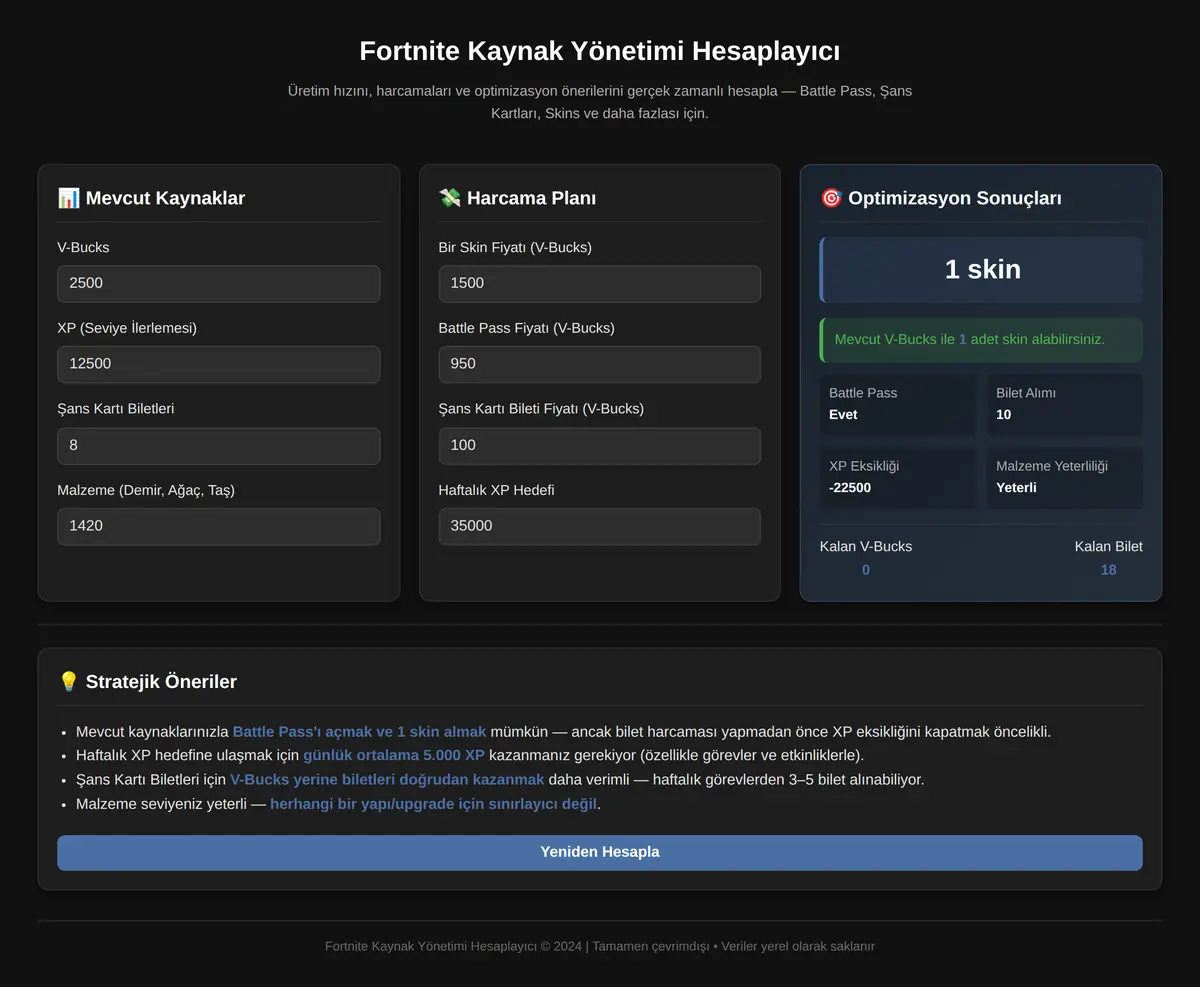Image resolution: width=1200 pixels, height=987 pixels.
Task: Click the Malzeme Yeterliliği 'Yeterli' value
Action: point(1016,488)
